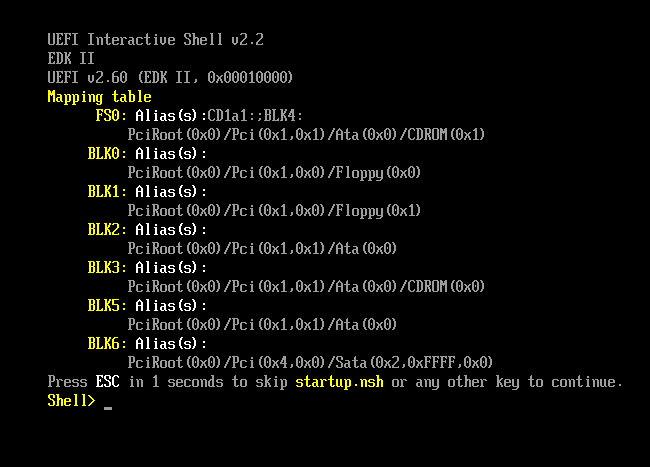Click the Sata(0x2,0xFFFF,0x0) device path
The width and height of the screenshot is (650, 467).
(310, 363)
